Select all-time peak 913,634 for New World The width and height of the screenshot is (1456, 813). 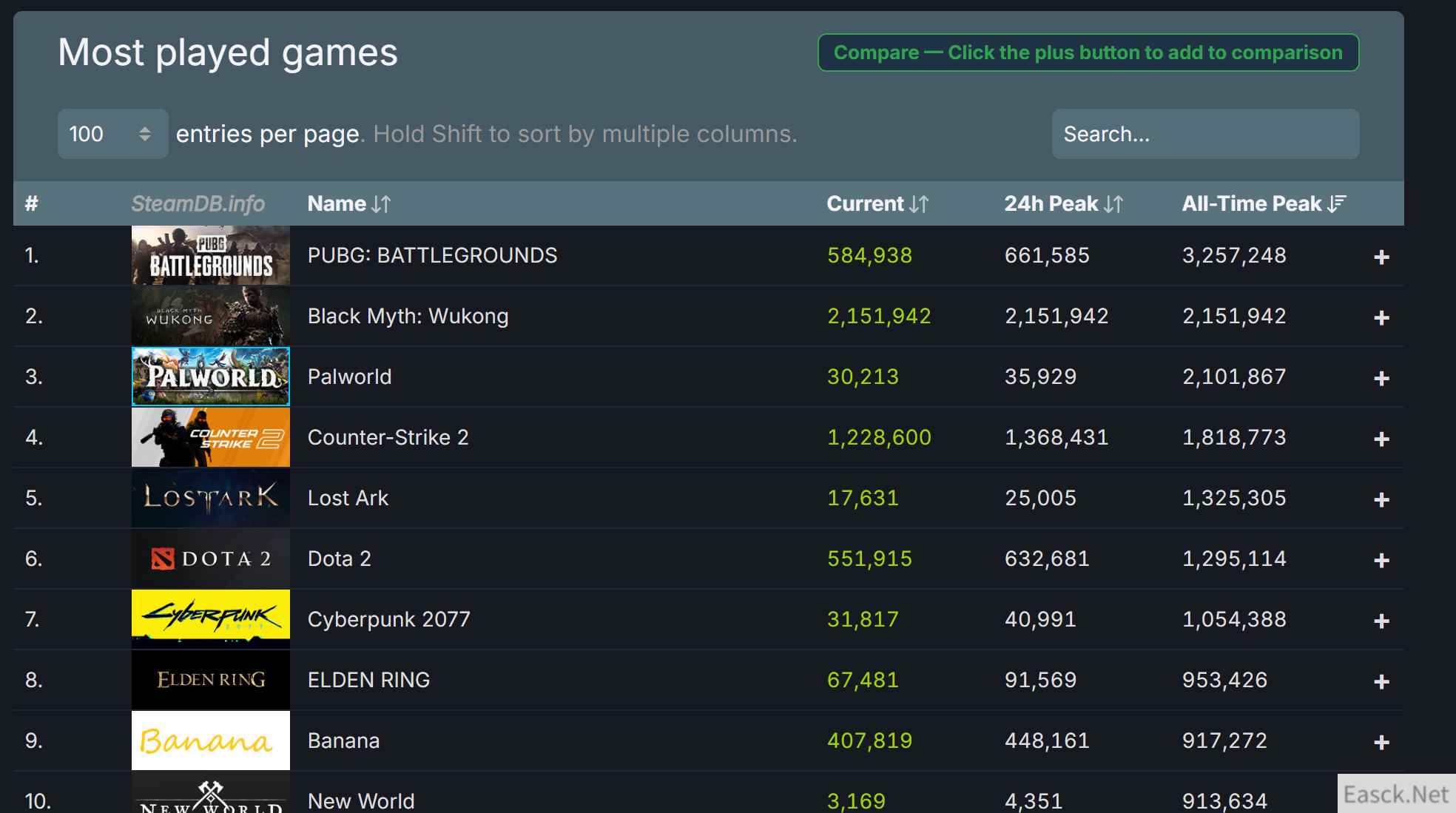[1224, 801]
